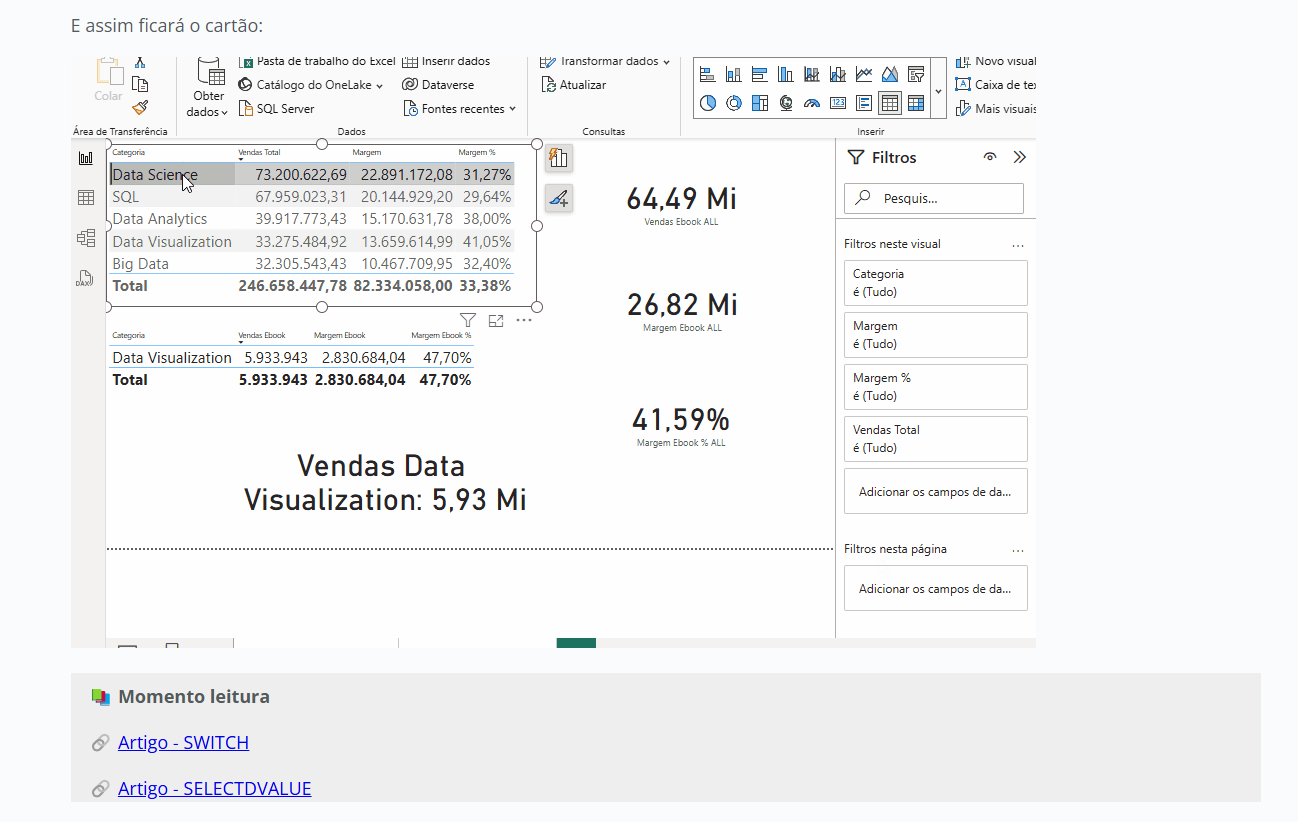
Task: Click the build visual icon beside table
Action: point(559,158)
